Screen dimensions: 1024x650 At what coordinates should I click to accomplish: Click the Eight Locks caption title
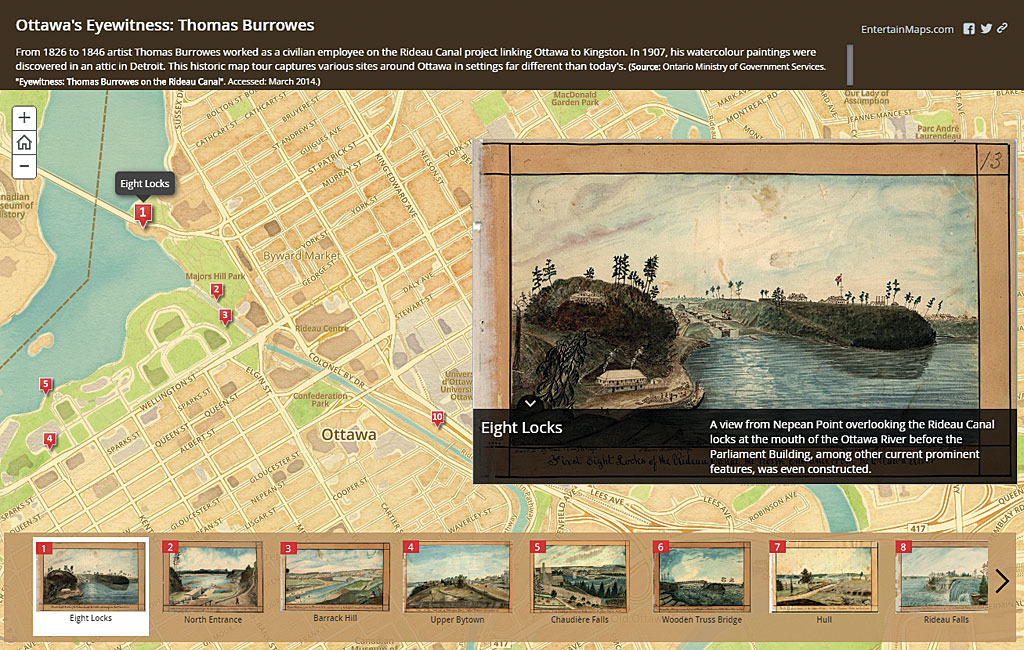tap(522, 428)
